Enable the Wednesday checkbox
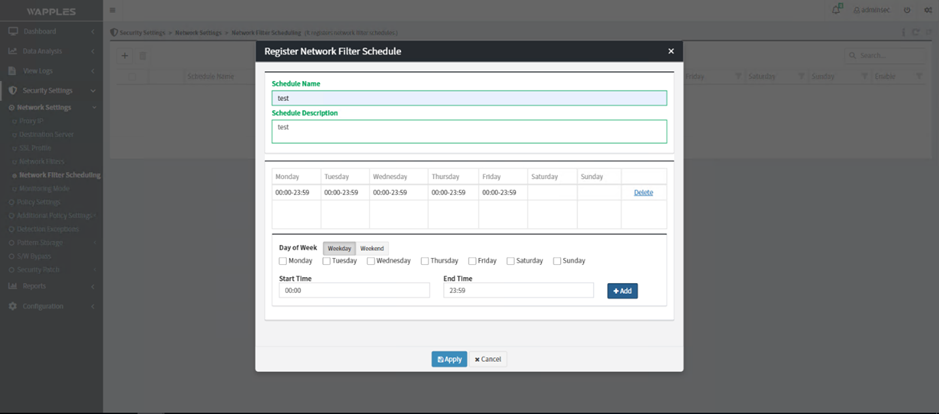Viewport: 939px width, 414px height. [x=371, y=261]
